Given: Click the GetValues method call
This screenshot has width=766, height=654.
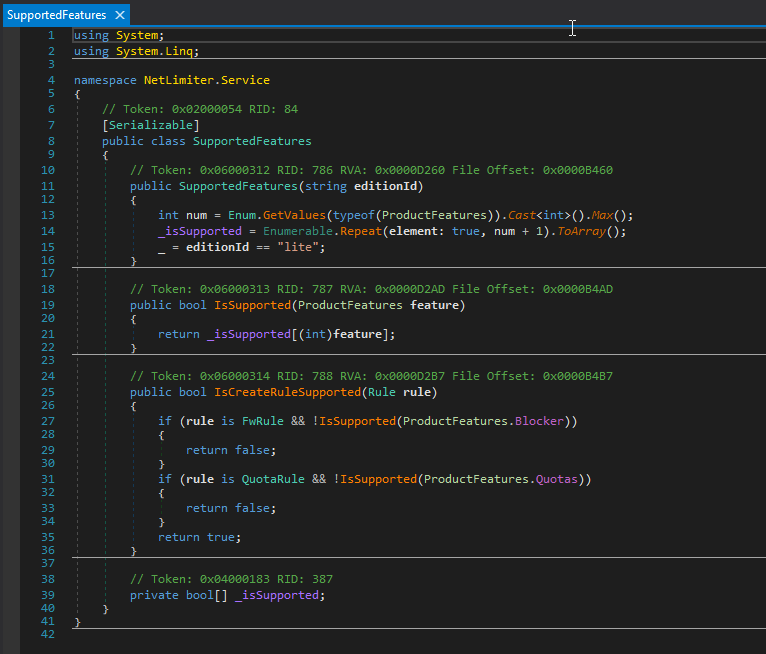Looking at the screenshot, I should [294, 215].
